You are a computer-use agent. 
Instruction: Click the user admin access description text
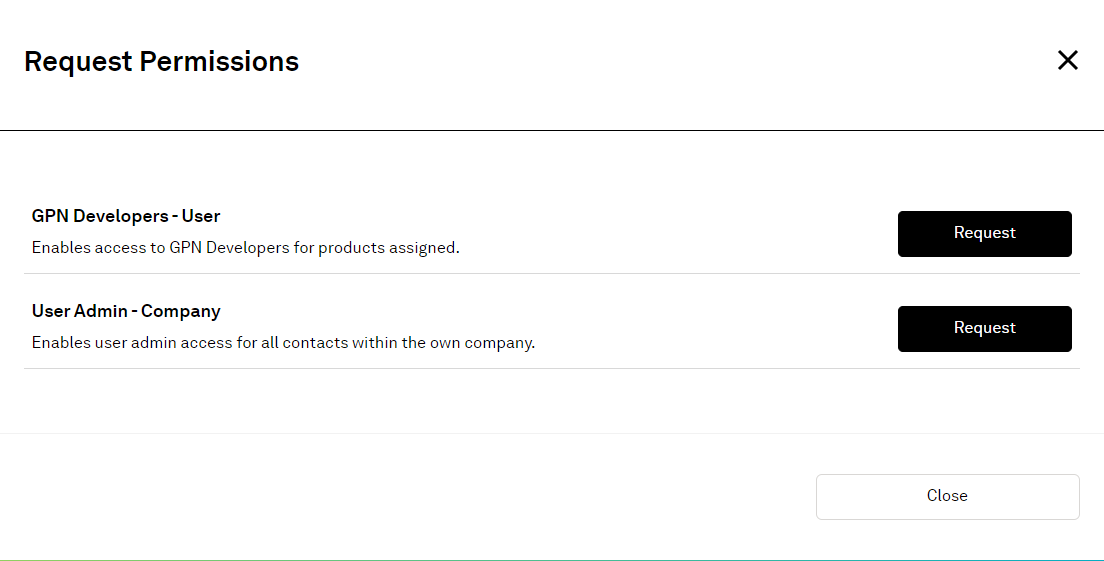tap(283, 343)
